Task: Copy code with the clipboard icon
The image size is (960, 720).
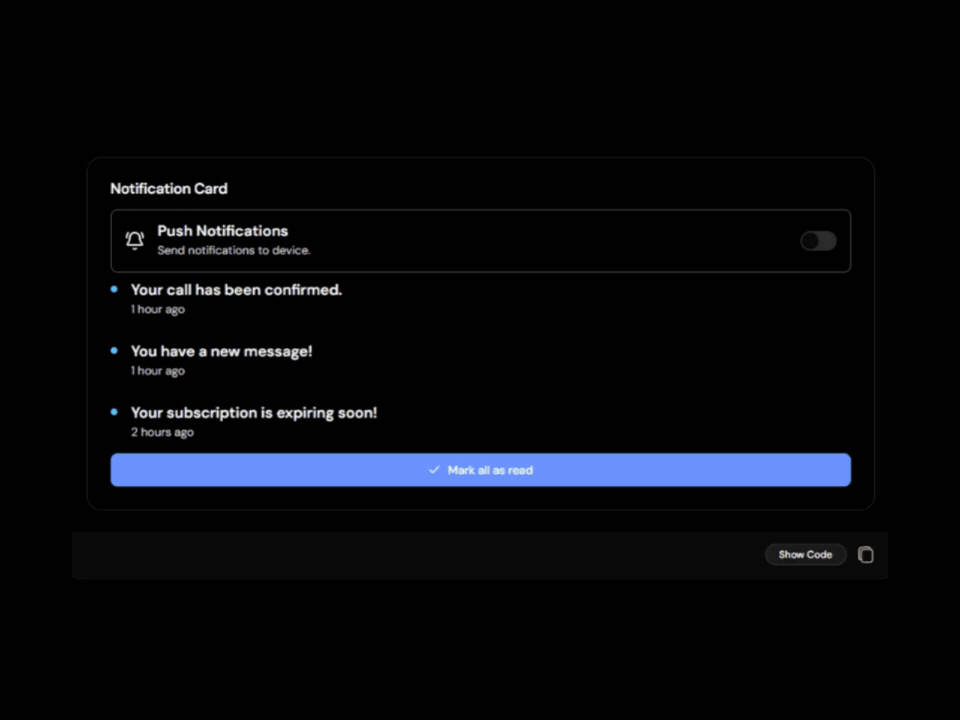Action: (x=865, y=555)
